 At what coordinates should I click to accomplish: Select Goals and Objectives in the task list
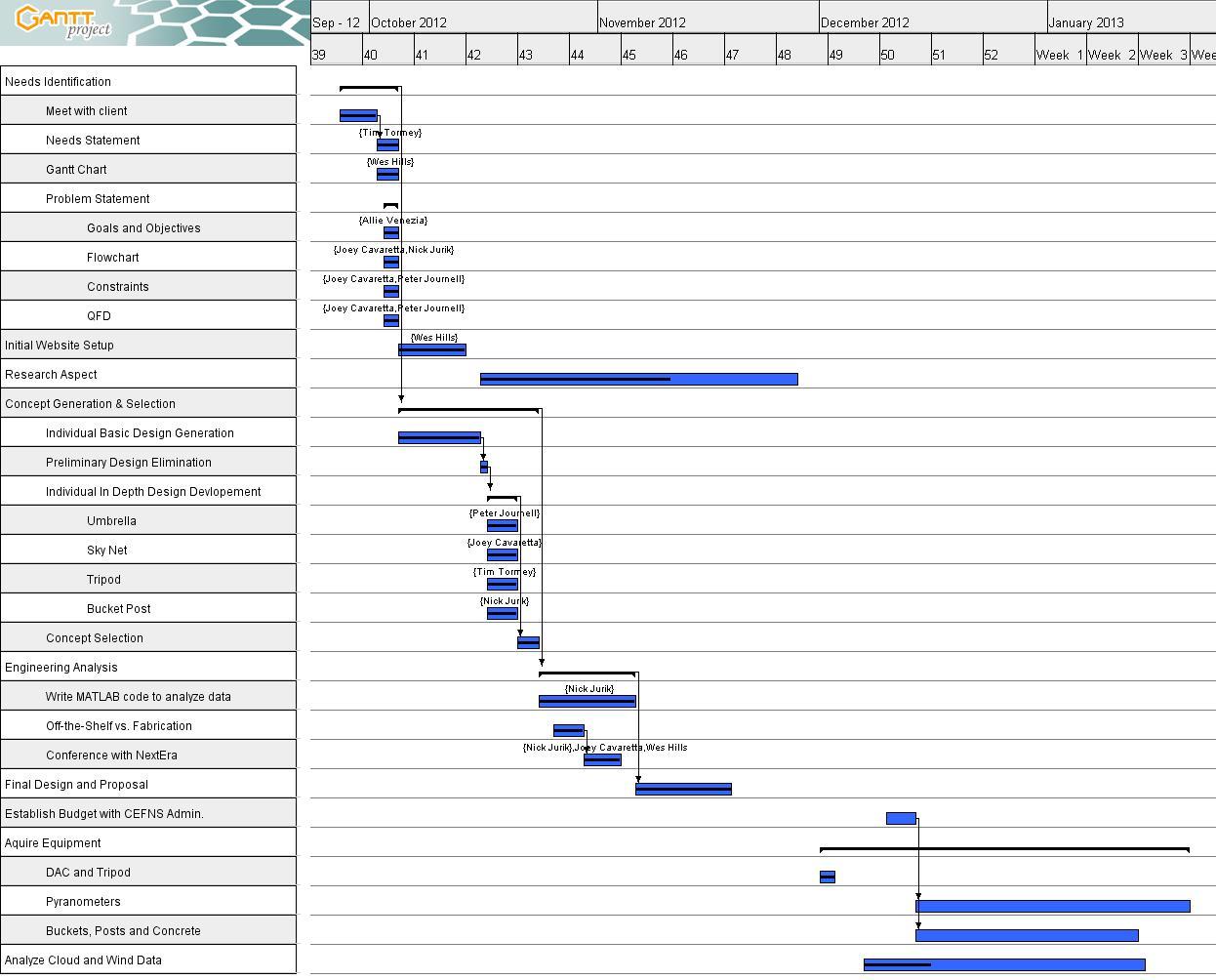(143, 228)
